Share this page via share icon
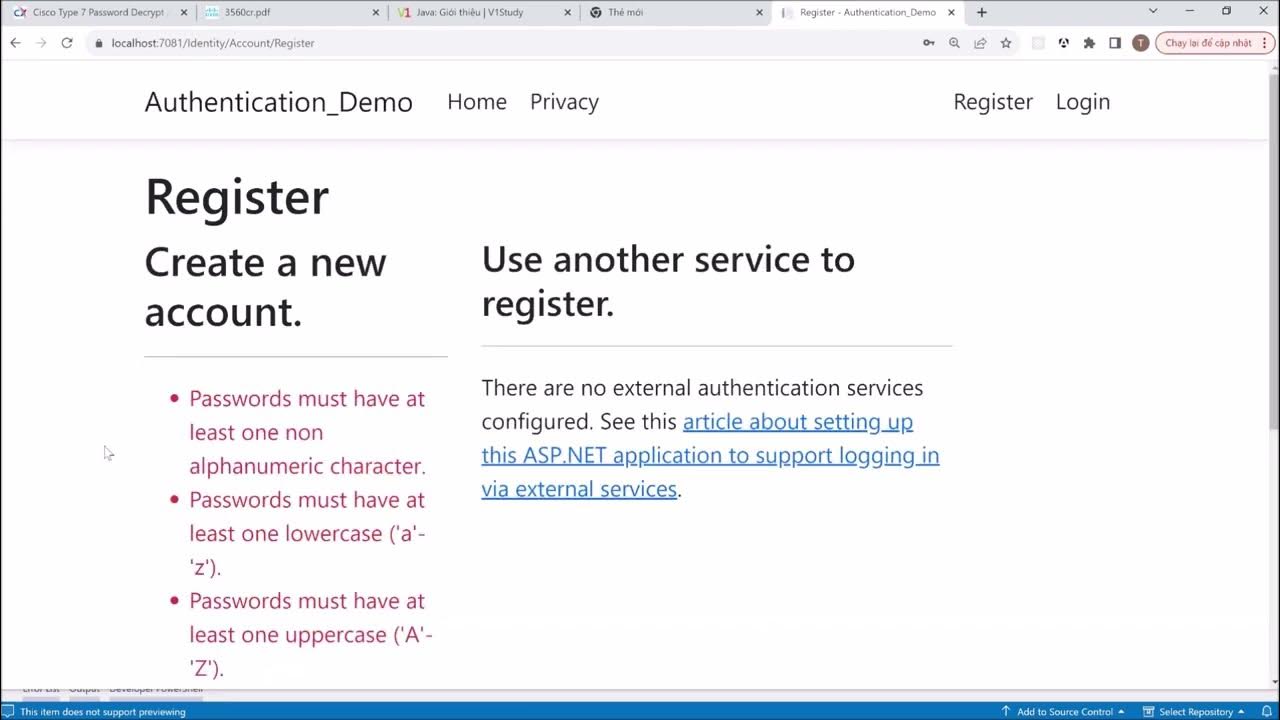Image resolution: width=1280 pixels, height=720 pixels. click(980, 43)
